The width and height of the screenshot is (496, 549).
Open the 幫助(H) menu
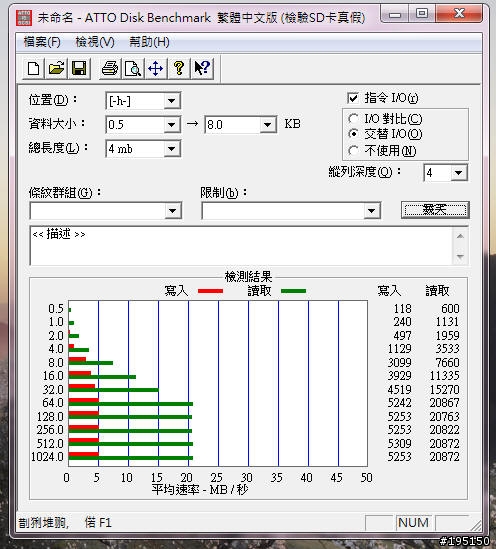pyautogui.click(x=149, y=42)
